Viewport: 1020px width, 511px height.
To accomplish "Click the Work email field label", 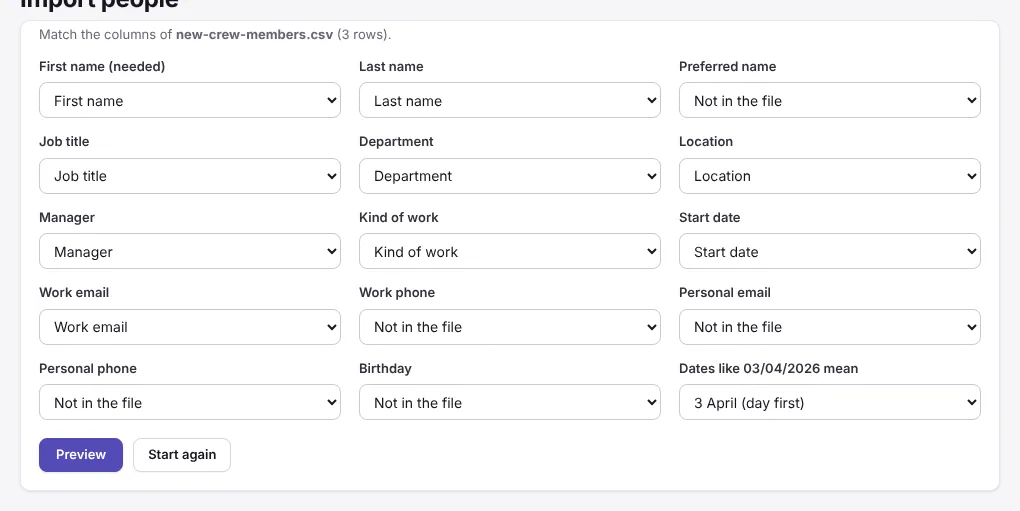I will (x=74, y=293).
